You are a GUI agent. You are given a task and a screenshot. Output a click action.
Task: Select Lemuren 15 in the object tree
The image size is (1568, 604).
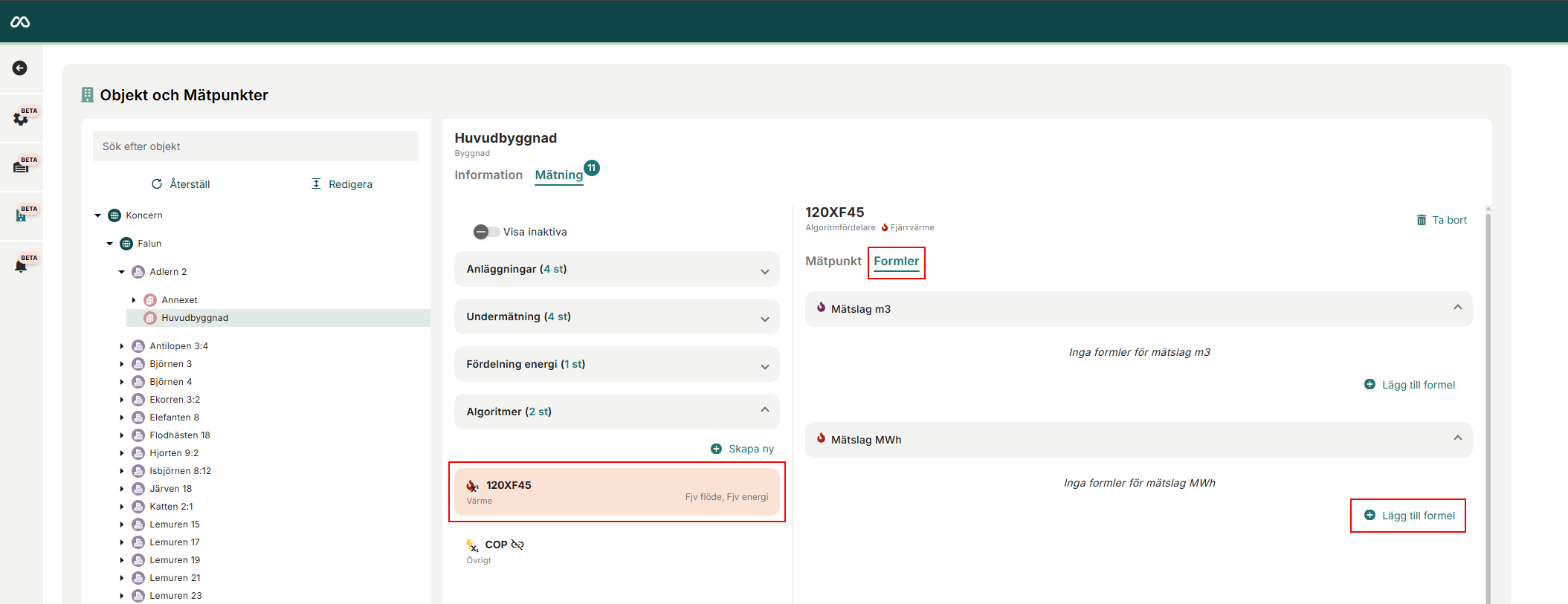click(175, 525)
